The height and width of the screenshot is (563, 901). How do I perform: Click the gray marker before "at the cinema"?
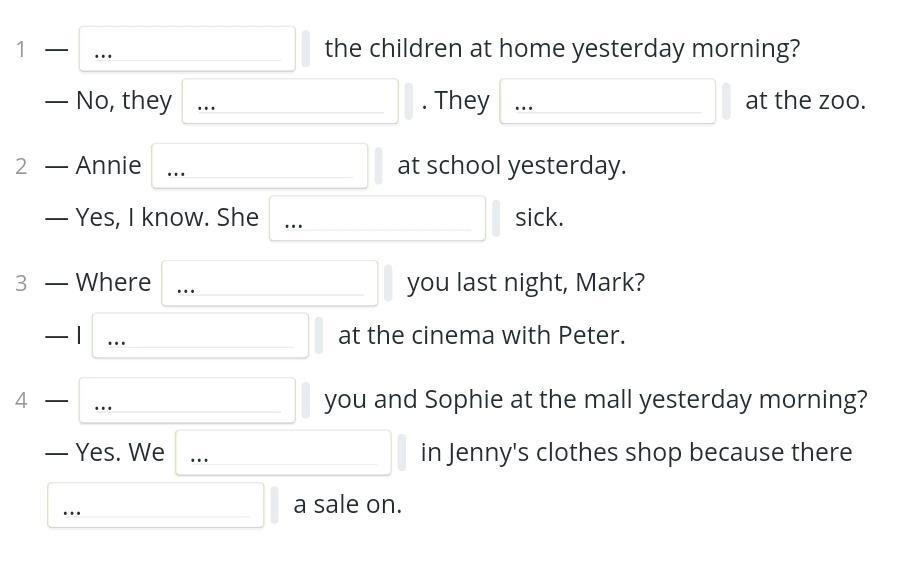[319, 336]
